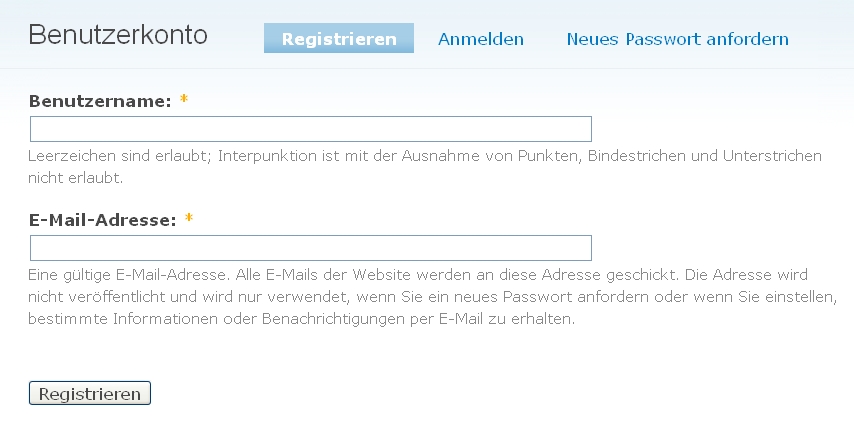Click the e-mail description paragraph below the field
Screen dimensions: 854x428
(x=430, y=297)
